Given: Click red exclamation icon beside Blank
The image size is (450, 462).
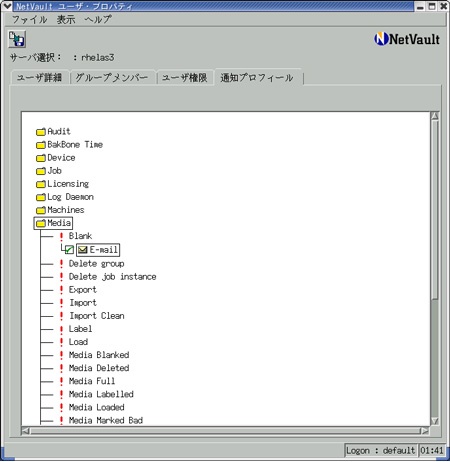Looking at the screenshot, I should (61, 236).
